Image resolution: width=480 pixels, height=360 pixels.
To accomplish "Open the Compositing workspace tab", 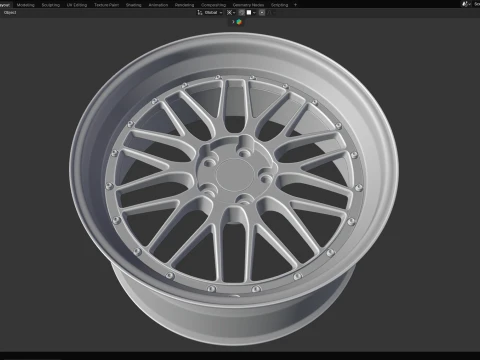I will 213,5.
